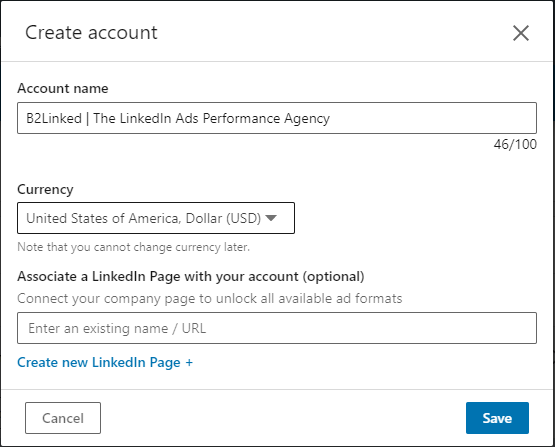Open the Create new LinkedIn Page link

[x=105, y=362]
